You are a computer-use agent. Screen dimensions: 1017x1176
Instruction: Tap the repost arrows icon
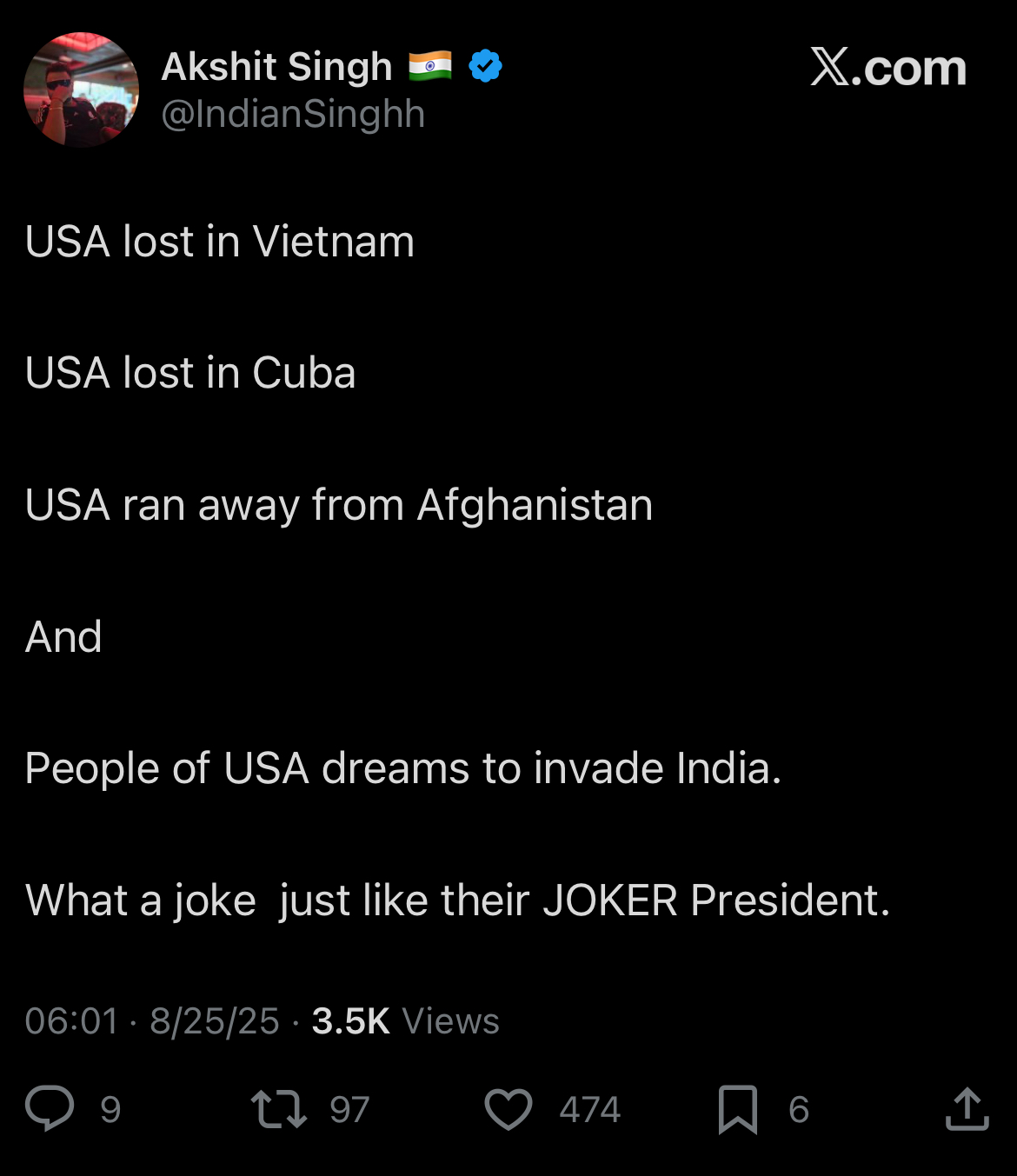click(x=278, y=1109)
